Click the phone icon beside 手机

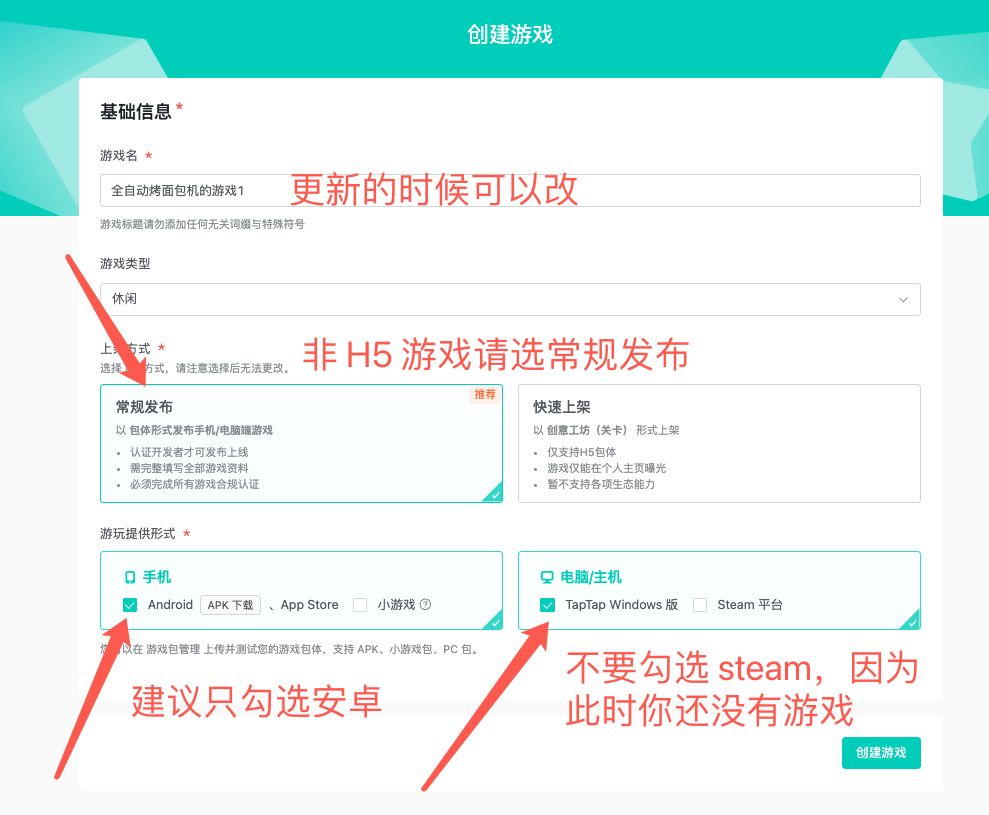130,577
